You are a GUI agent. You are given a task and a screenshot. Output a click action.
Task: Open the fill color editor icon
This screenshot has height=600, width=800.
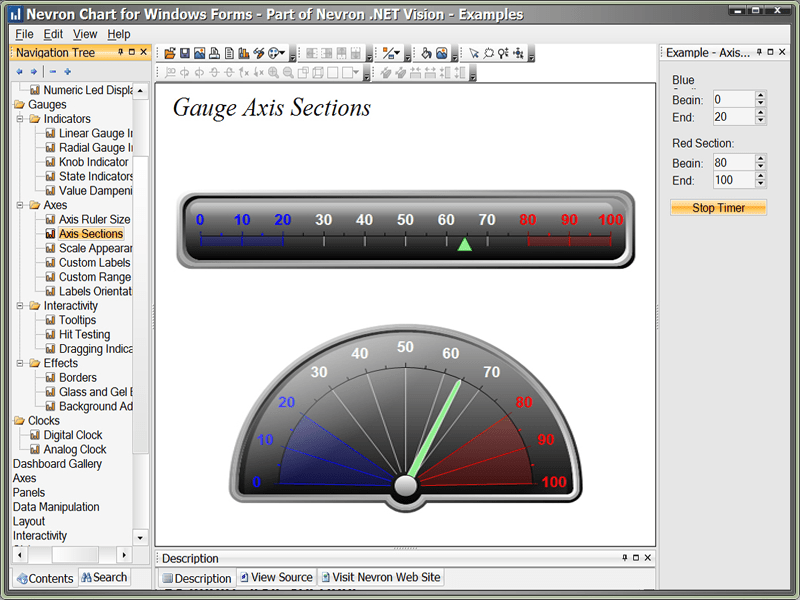[426, 52]
